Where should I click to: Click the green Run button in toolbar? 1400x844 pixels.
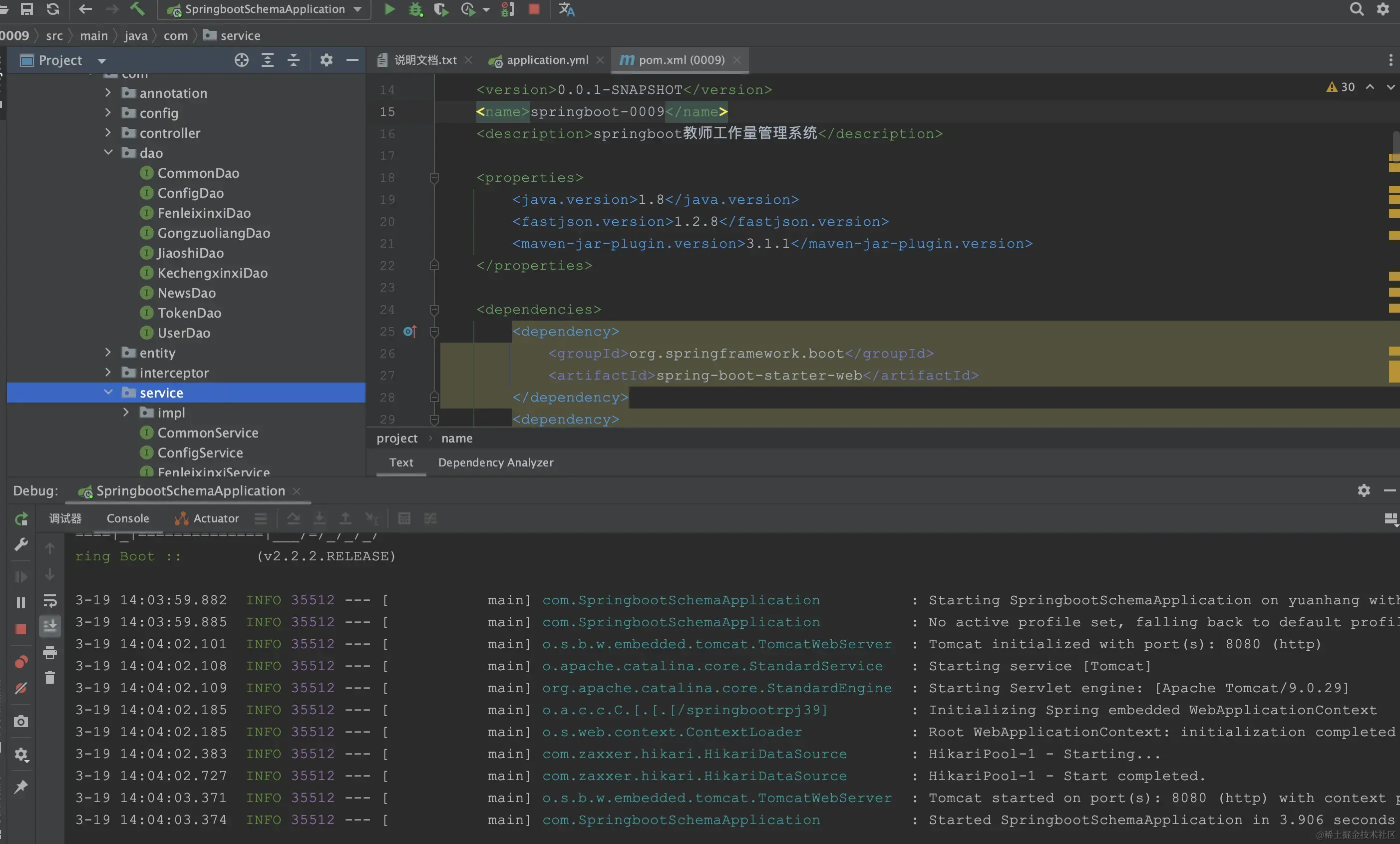[x=389, y=9]
